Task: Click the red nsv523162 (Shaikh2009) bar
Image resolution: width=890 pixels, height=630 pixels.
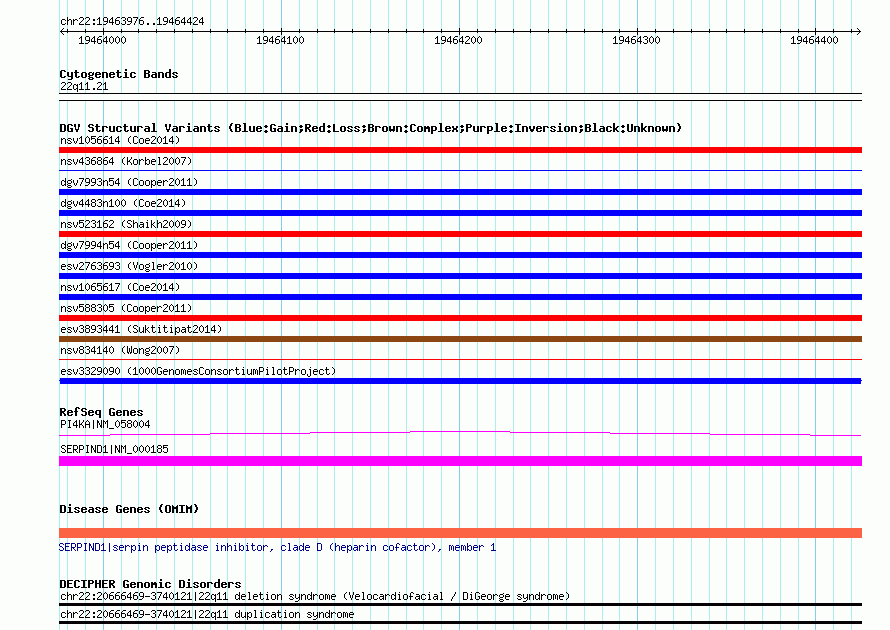Action: [x=460, y=234]
